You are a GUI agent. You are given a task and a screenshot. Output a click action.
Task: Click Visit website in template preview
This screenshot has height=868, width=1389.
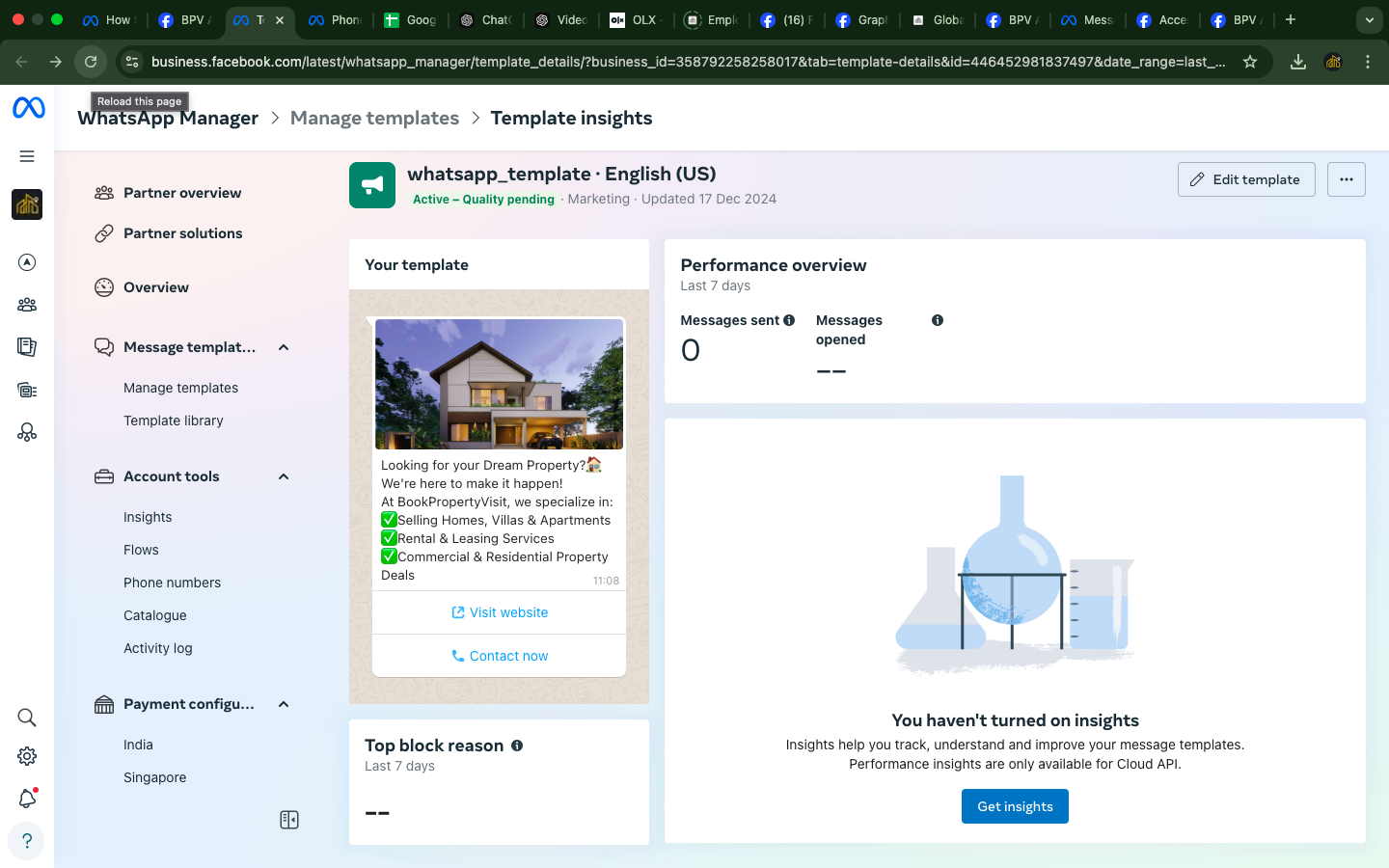click(499, 612)
